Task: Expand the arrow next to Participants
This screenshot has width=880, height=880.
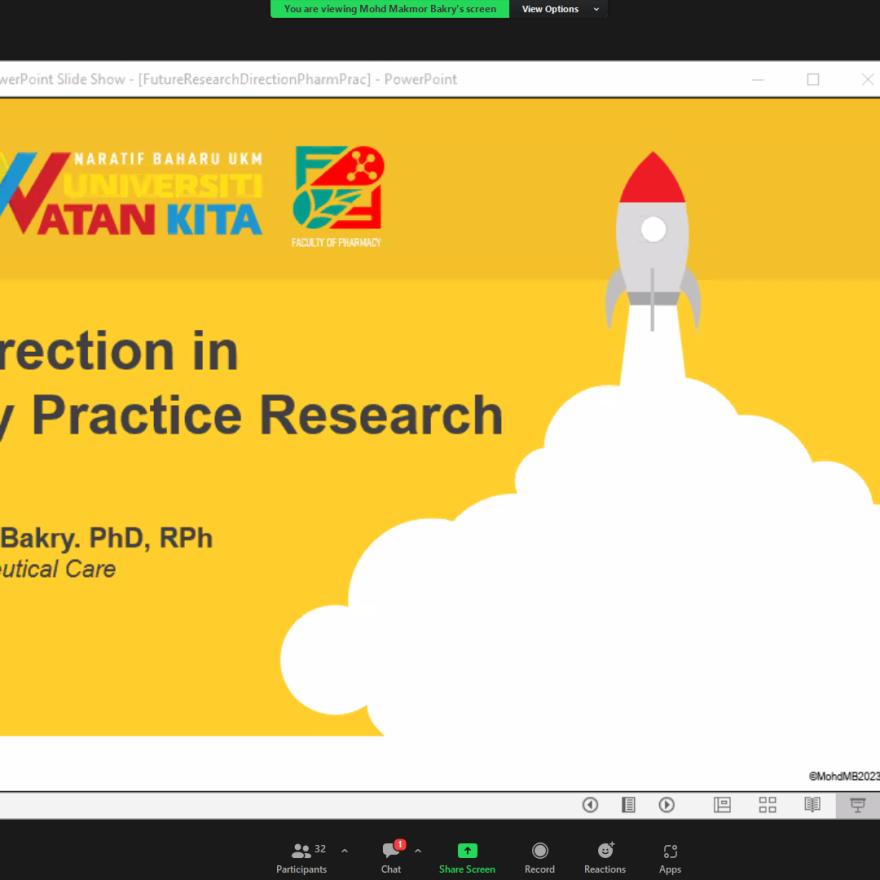Action: [345, 851]
